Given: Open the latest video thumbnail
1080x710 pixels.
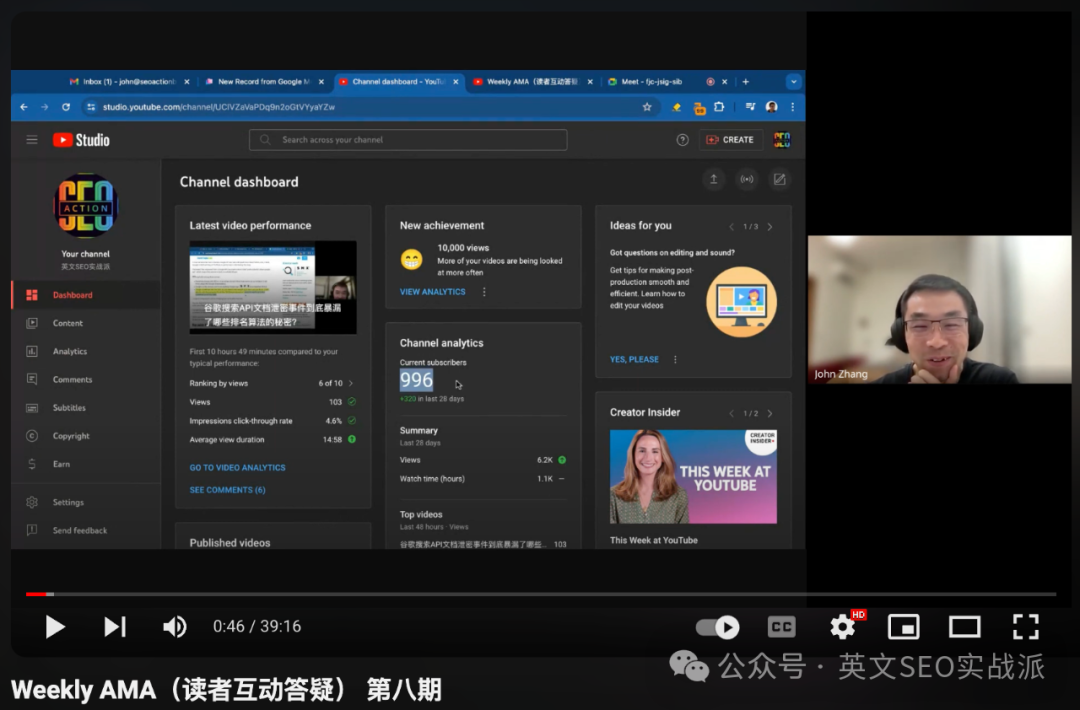Looking at the screenshot, I should click(x=273, y=287).
